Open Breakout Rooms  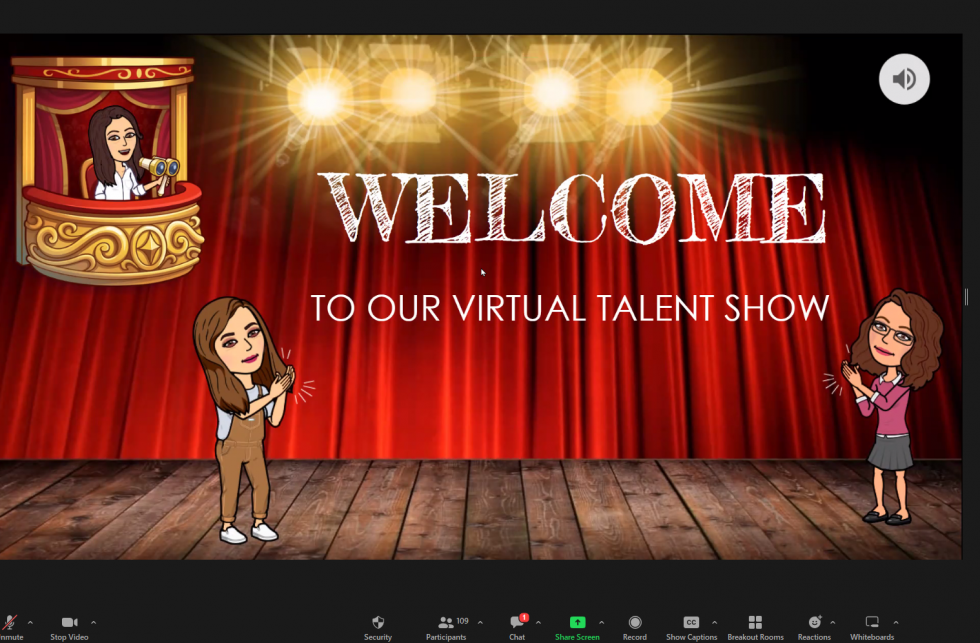(755, 620)
